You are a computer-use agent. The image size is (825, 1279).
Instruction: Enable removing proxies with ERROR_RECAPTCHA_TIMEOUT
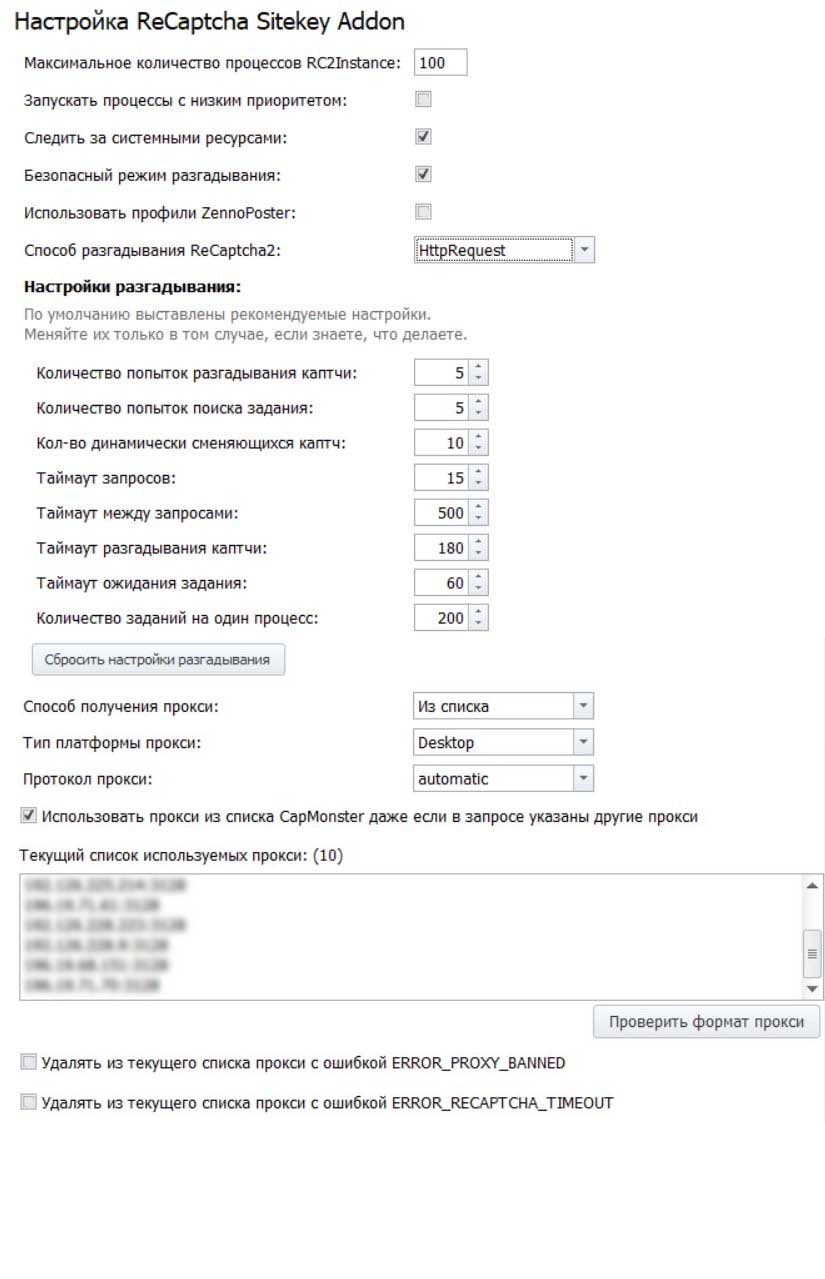click(x=28, y=1103)
